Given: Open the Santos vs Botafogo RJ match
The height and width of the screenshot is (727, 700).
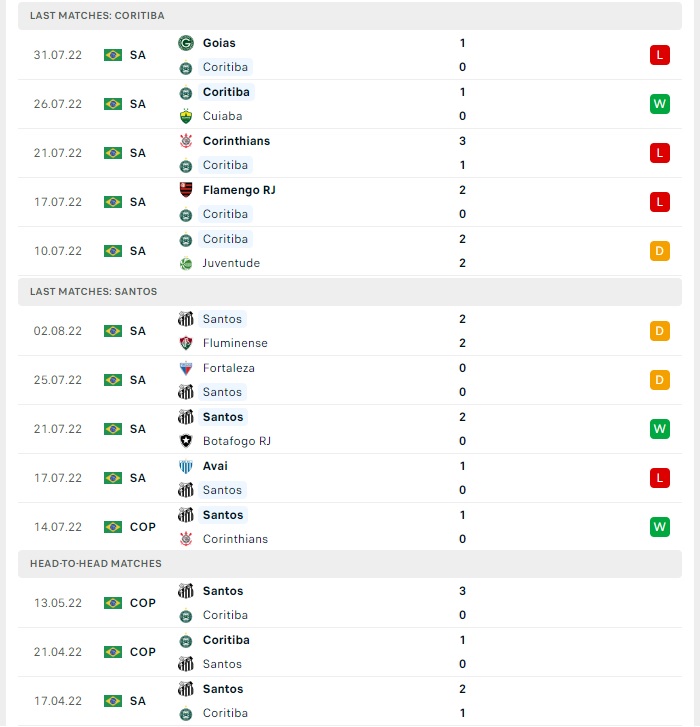Looking at the screenshot, I should tap(350, 429).
